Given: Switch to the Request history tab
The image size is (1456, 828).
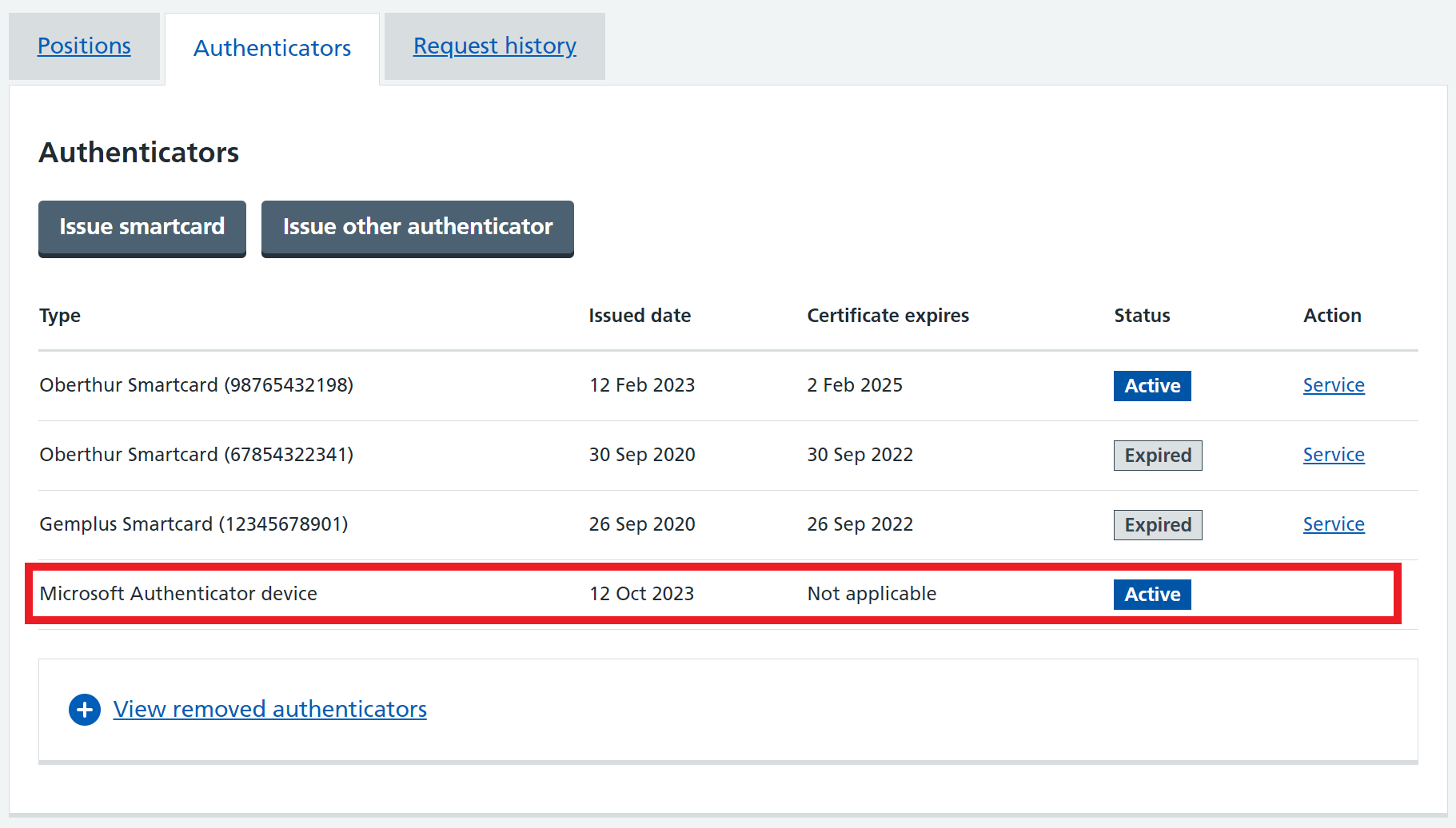Looking at the screenshot, I should coord(495,46).
